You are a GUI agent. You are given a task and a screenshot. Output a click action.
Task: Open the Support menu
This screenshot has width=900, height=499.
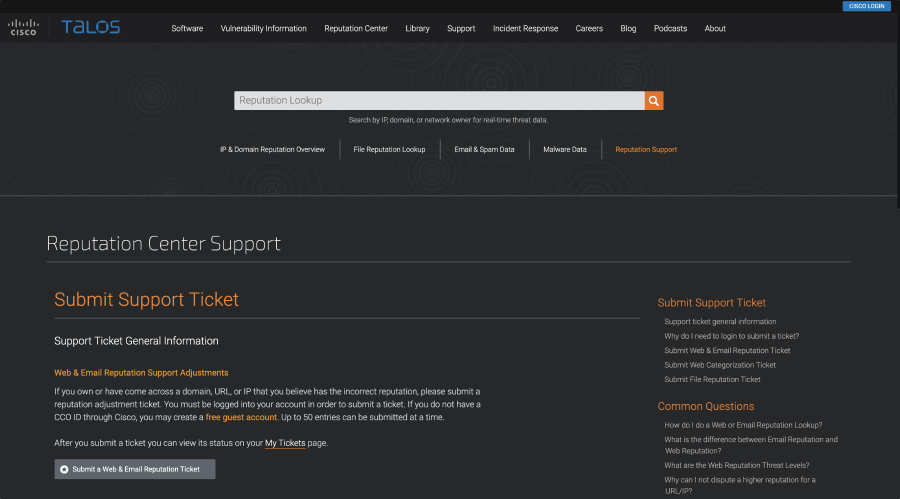(461, 28)
